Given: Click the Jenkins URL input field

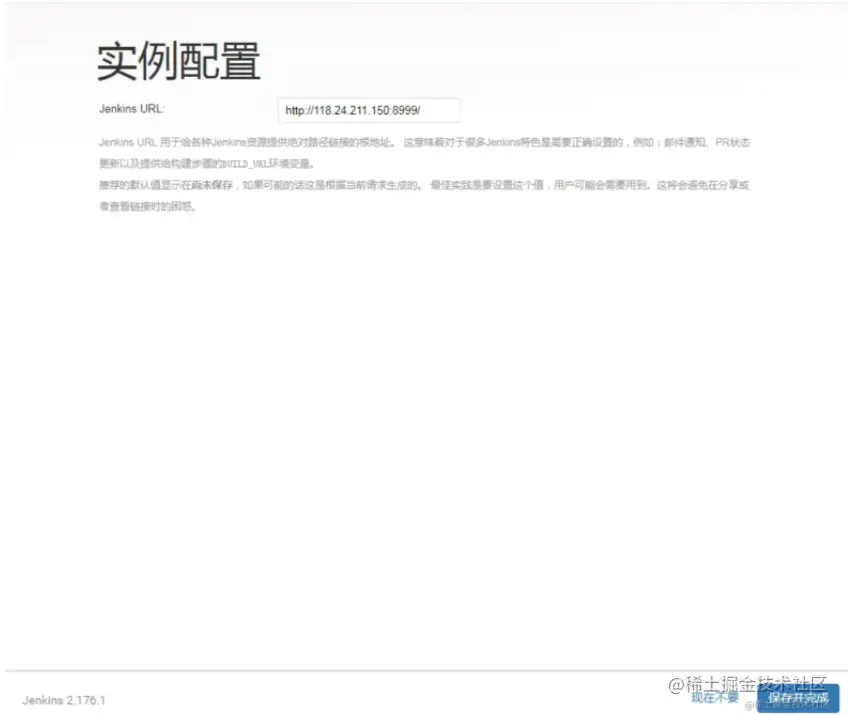Looking at the screenshot, I should pos(369,110).
